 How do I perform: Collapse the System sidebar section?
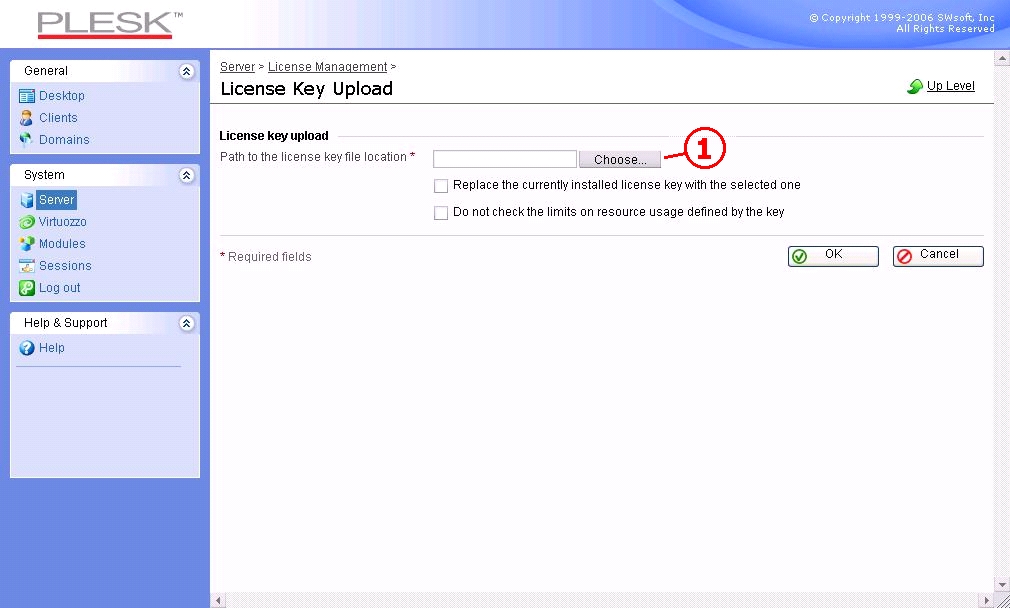pos(186,175)
